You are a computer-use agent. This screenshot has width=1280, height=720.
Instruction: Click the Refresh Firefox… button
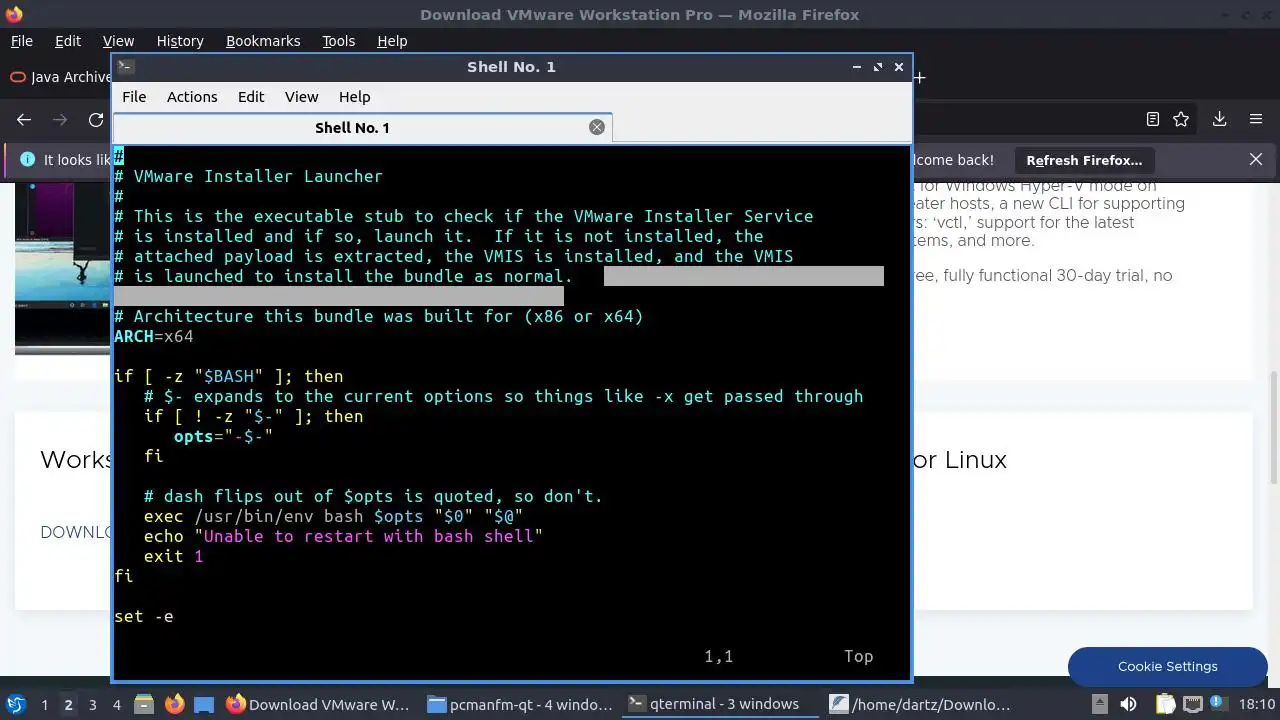click(1084, 160)
